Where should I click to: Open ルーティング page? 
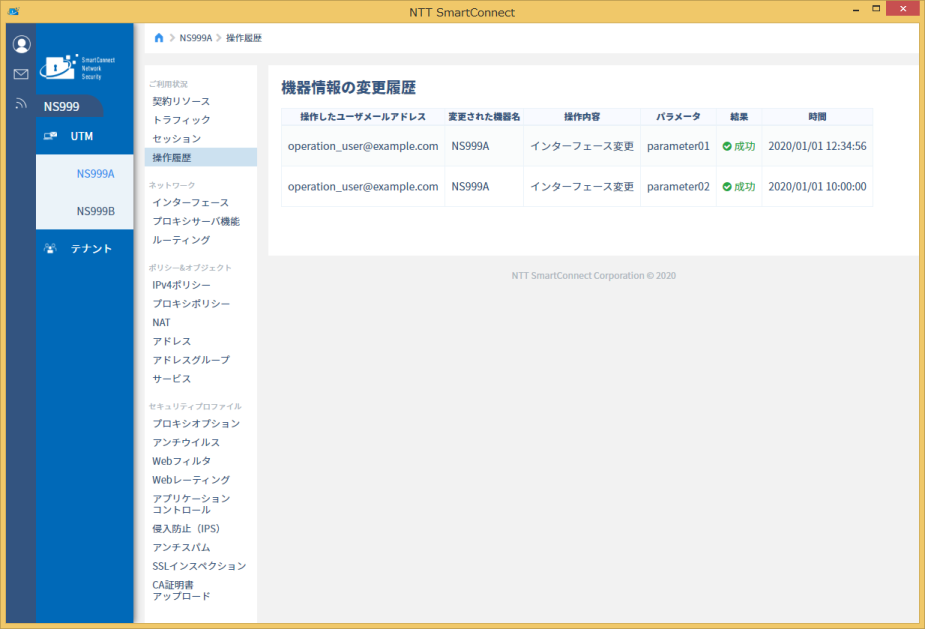pos(181,240)
